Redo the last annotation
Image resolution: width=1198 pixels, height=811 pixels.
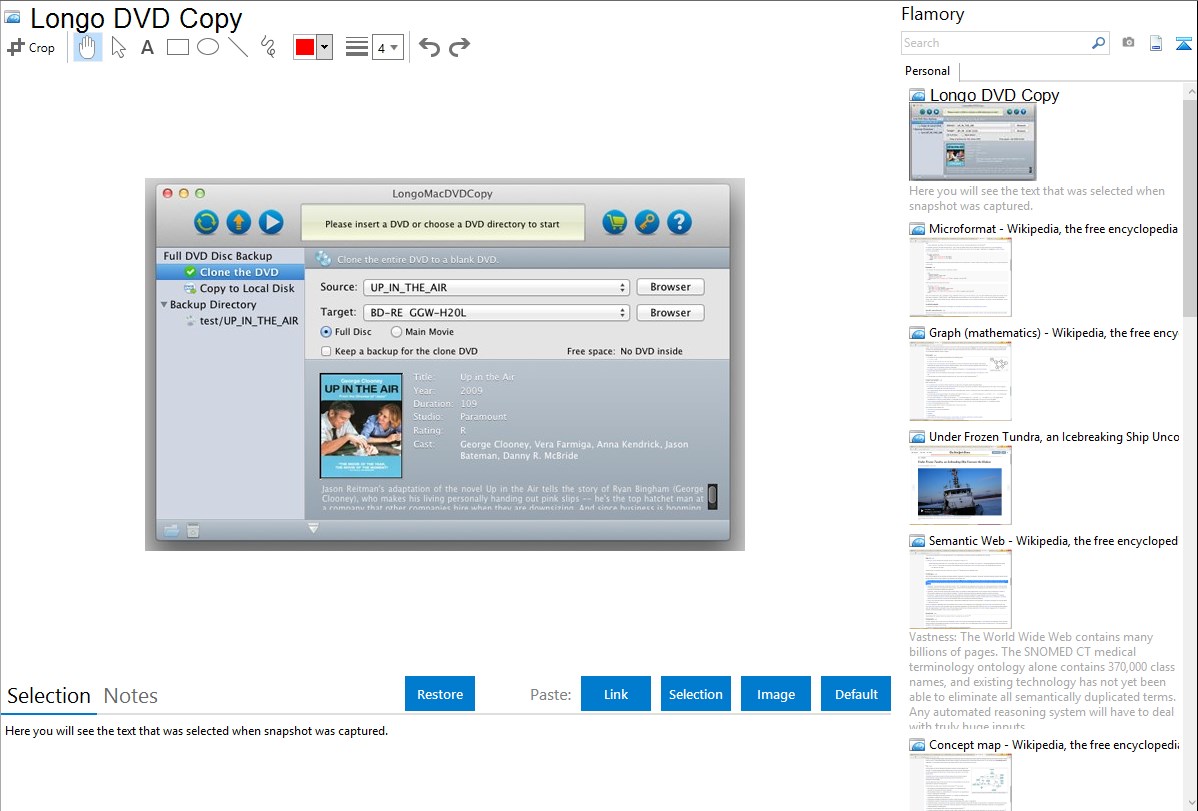(459, 47)
